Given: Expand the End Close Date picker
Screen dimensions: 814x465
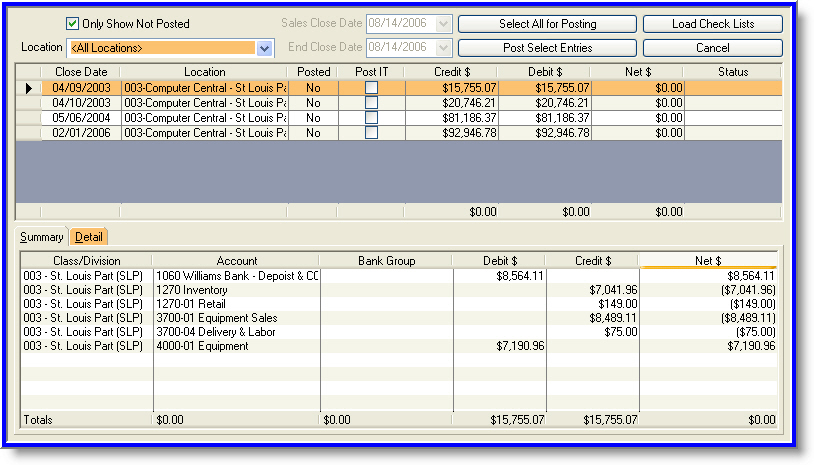Looking at the screenshot, I should (x=444, y=47).
